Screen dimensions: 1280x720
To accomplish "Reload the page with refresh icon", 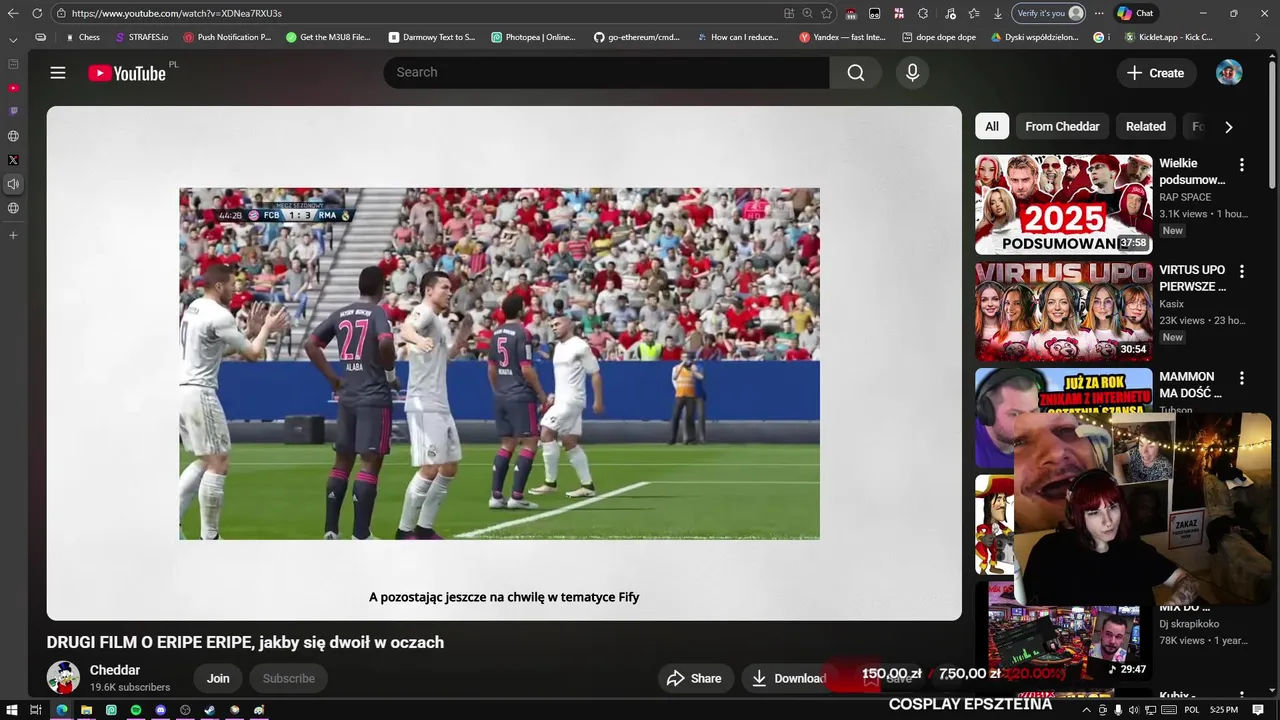I will click(x=37, y=13).
